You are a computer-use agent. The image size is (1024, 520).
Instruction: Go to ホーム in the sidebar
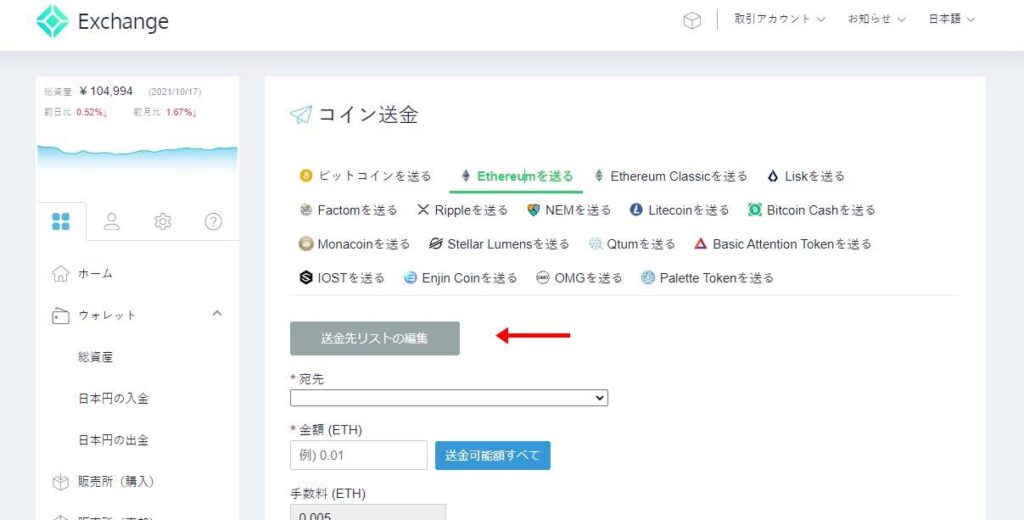pyautogui.click(x=95, y=273)
